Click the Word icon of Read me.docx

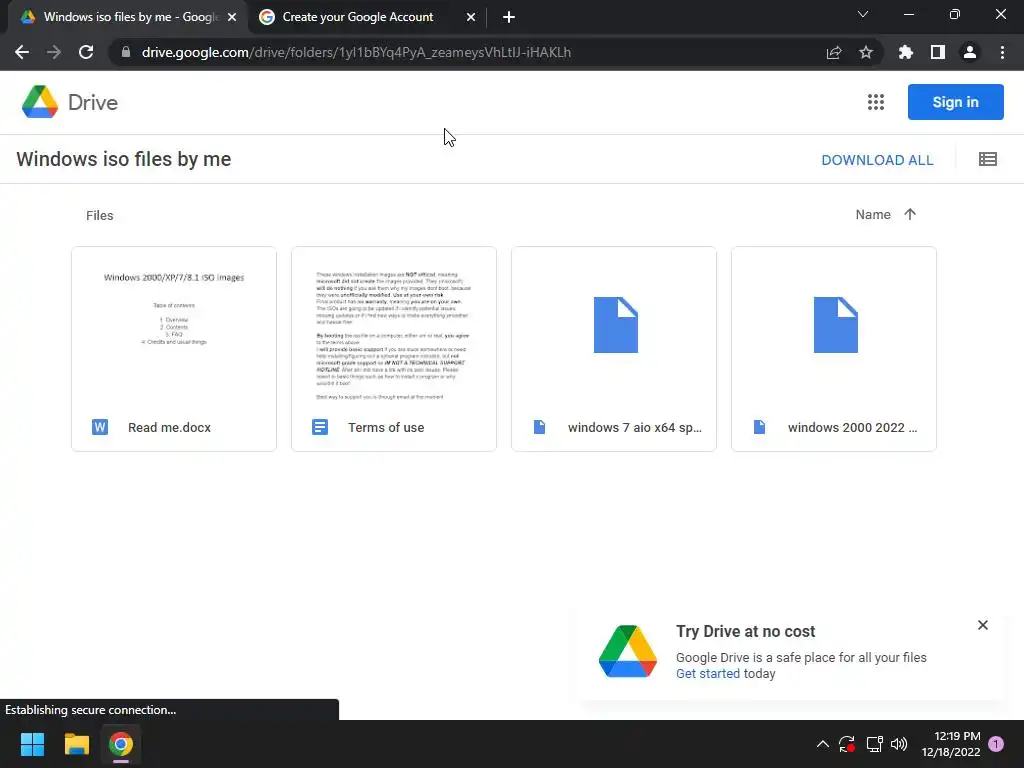100,427
